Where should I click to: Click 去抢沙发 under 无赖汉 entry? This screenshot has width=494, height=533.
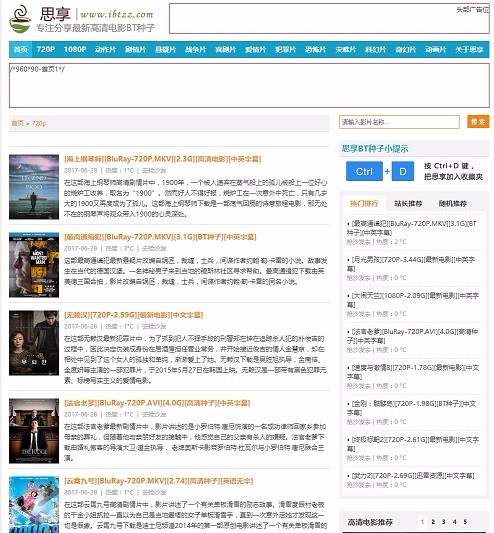click(154, 326)
